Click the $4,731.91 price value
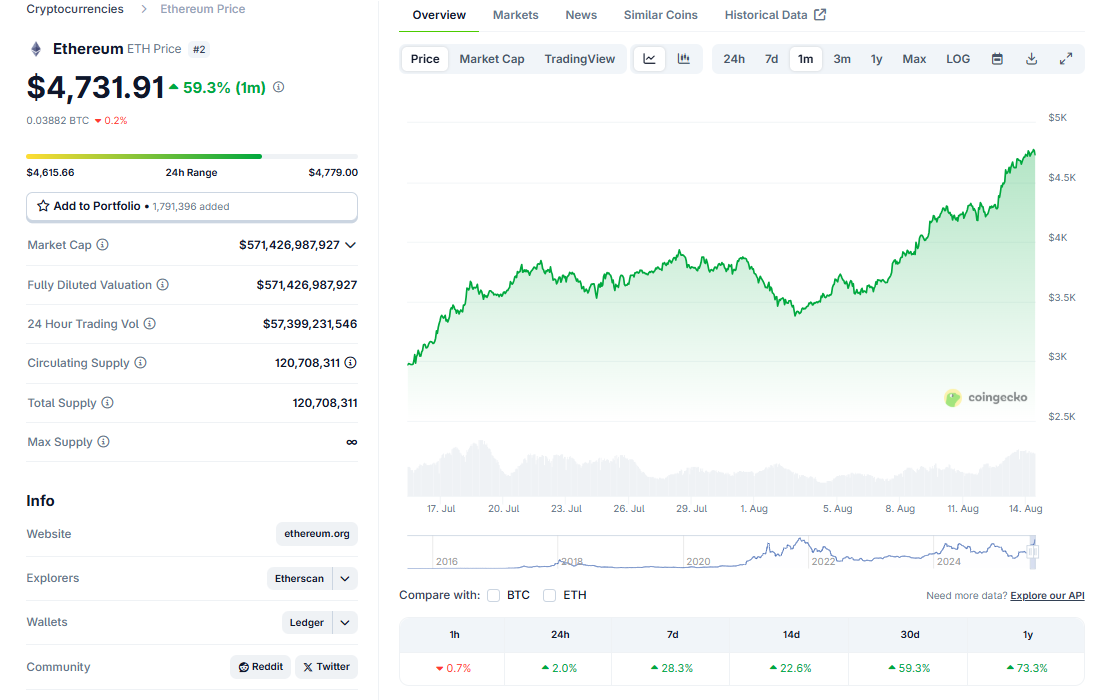Screen dimensions: 1117x700 (95, 88)
